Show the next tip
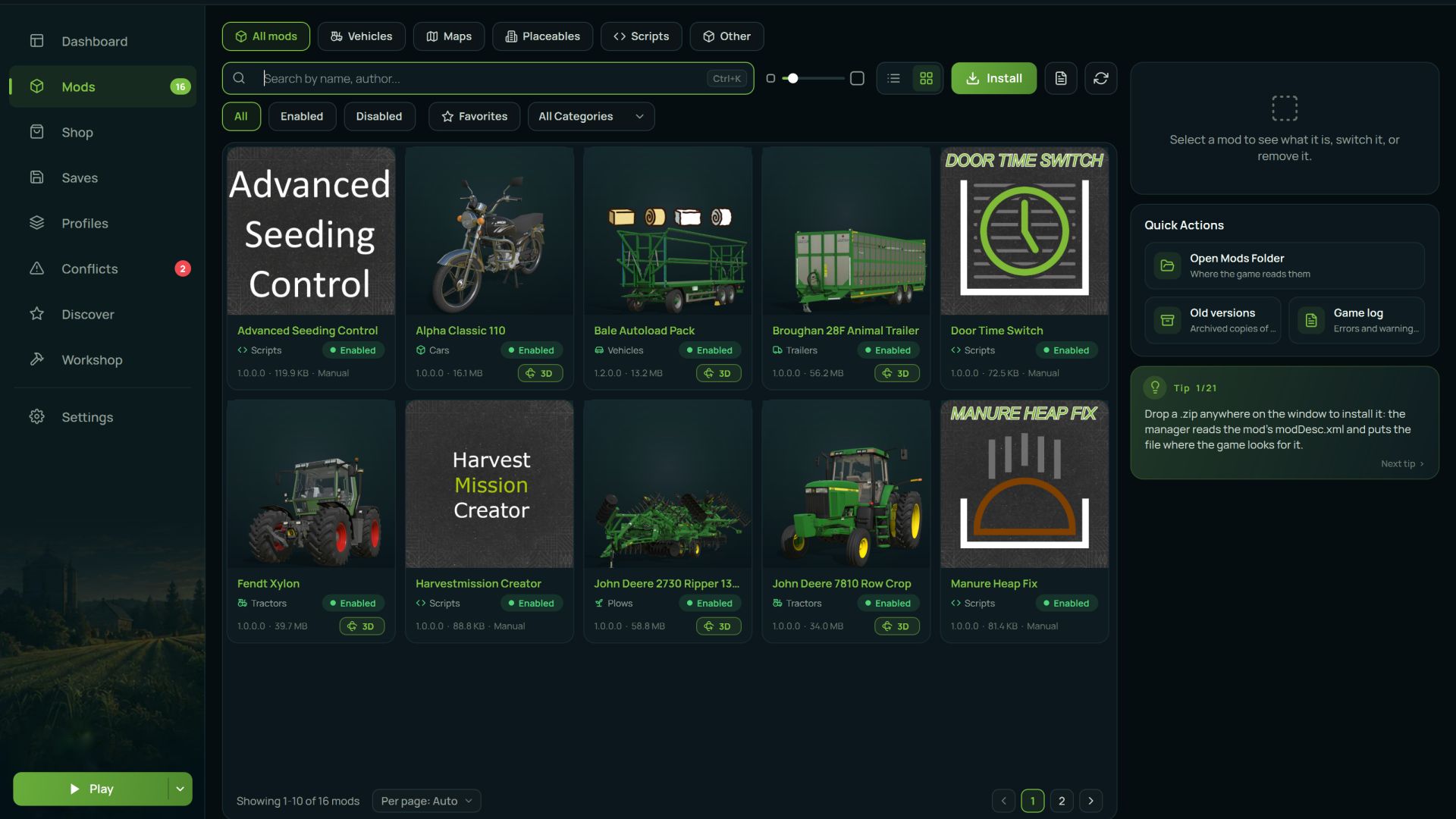 pyautogui.click(x=1401, y=463)
